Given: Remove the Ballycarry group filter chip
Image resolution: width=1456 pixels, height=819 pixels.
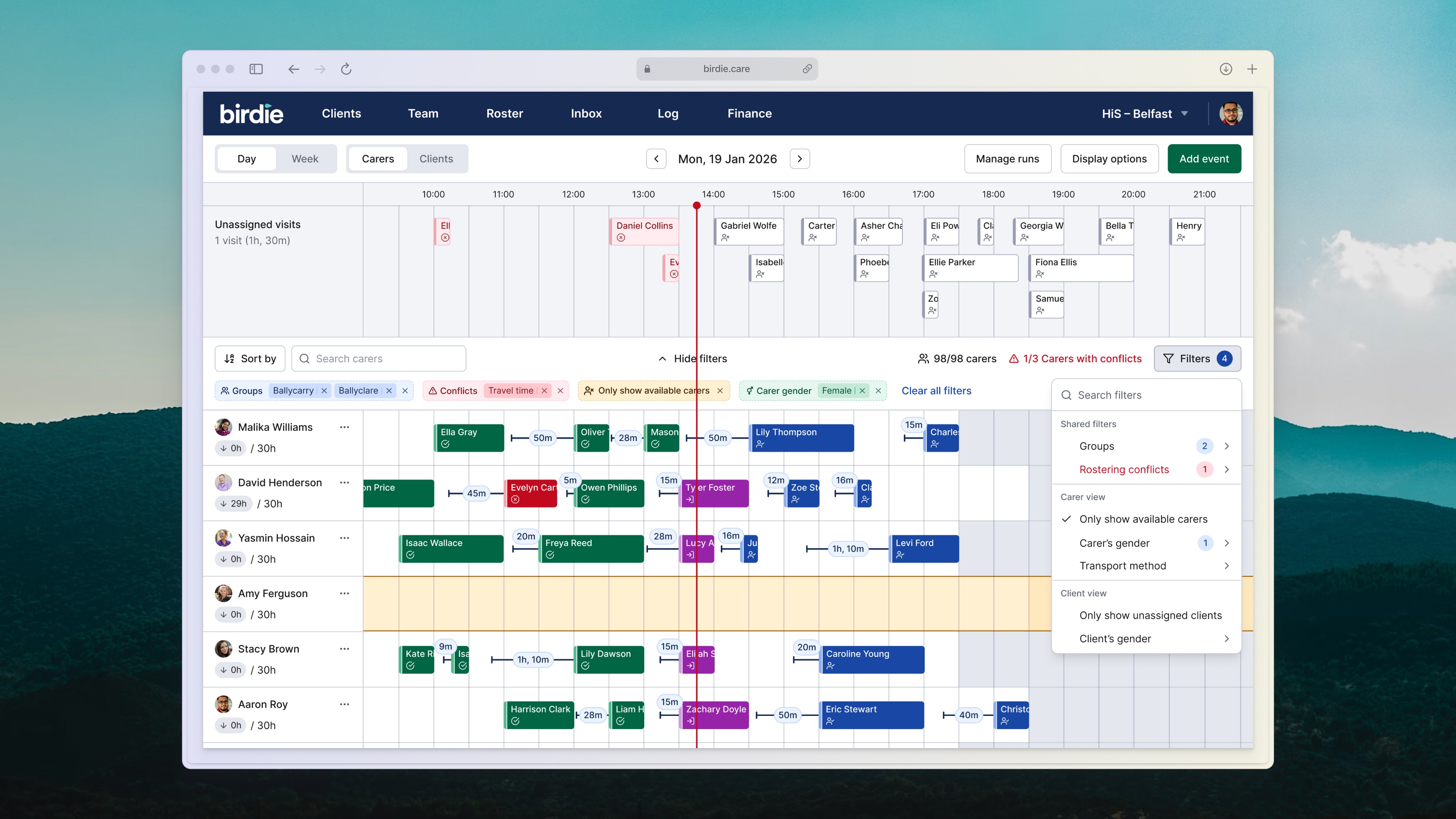Looking at the screenshot, I should (324, 391).
